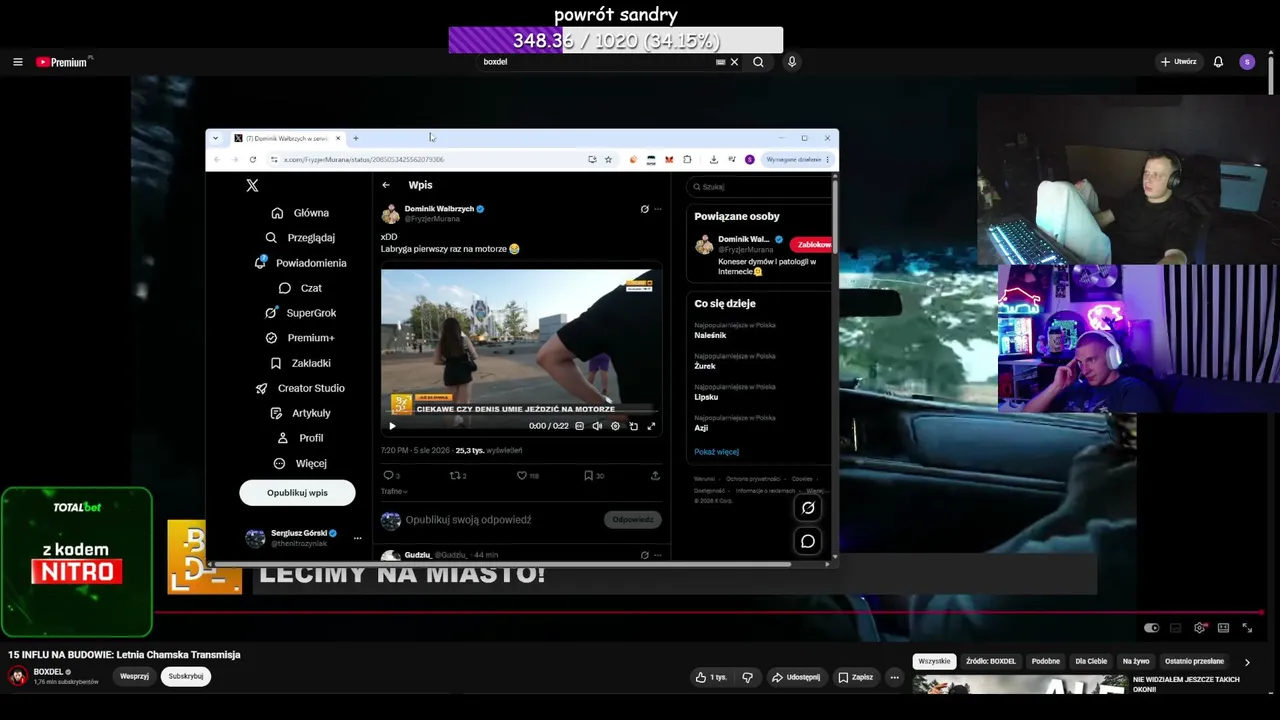Click the Odpowiedz reply button
Viewport: 1280px width, 720px height.
pos(633,520)
